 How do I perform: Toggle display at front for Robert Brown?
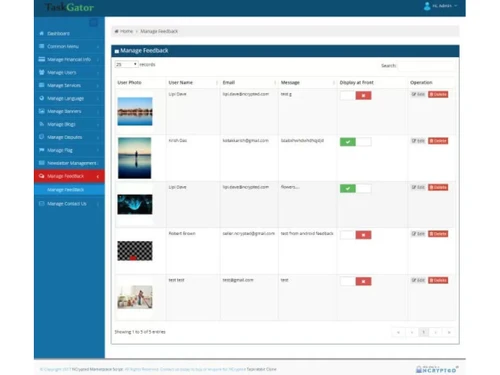355,235
